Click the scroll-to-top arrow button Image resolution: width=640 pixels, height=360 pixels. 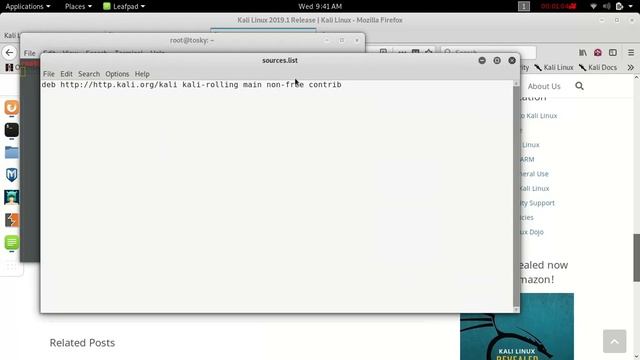click(x=614, y=341)
